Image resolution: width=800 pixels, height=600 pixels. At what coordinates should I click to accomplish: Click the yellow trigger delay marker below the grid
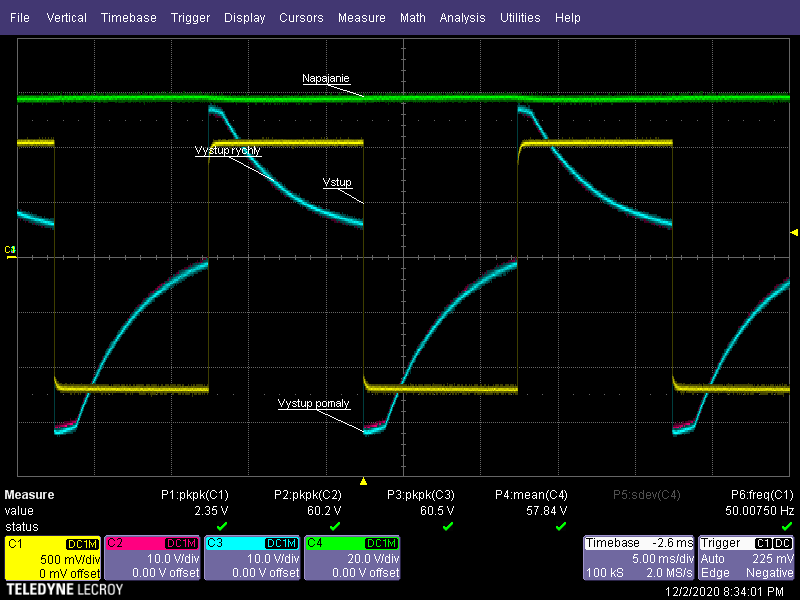coord(363,481)
